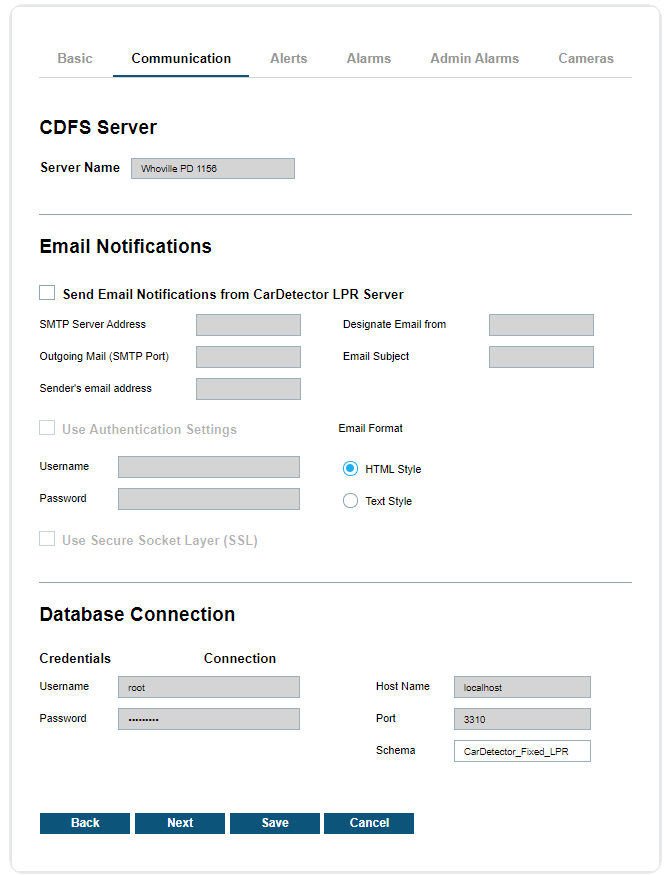Toggle Use Authentication Settings checkbox
The height and width of the screenshot is (875, 666).
point(47,428)
